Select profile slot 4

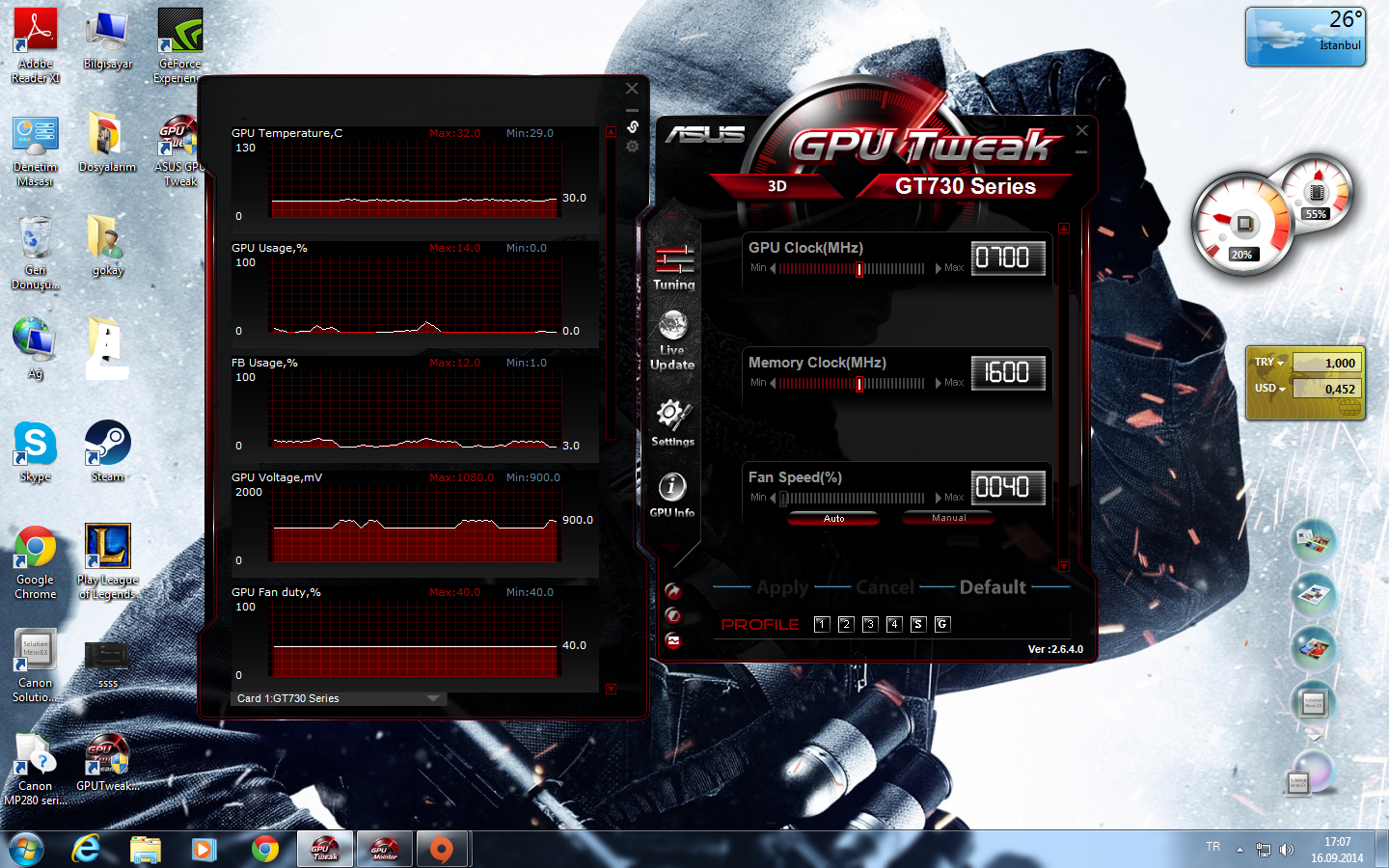pyautogui.click(x=894, y=624)
